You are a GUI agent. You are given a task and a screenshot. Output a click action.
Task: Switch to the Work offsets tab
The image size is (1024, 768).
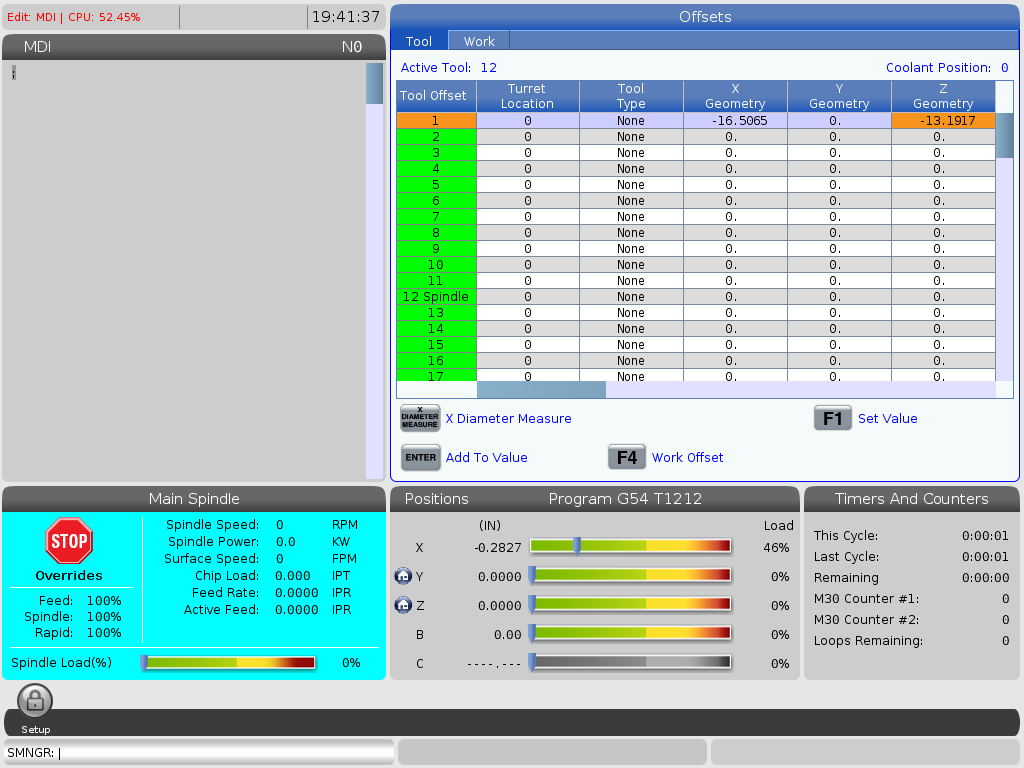[x=479, y=41]
